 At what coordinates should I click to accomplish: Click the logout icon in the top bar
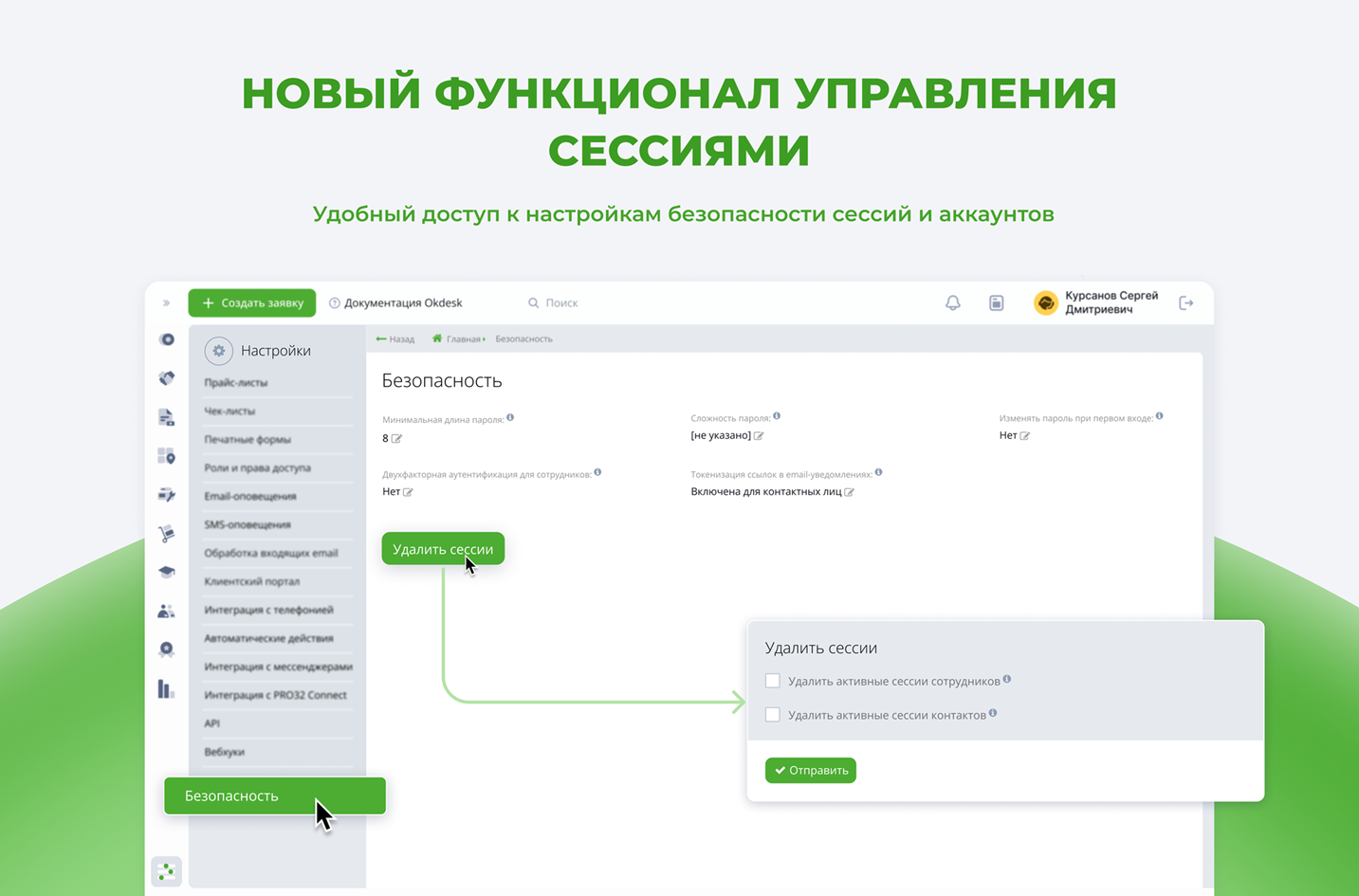(x=1186, y=303)
